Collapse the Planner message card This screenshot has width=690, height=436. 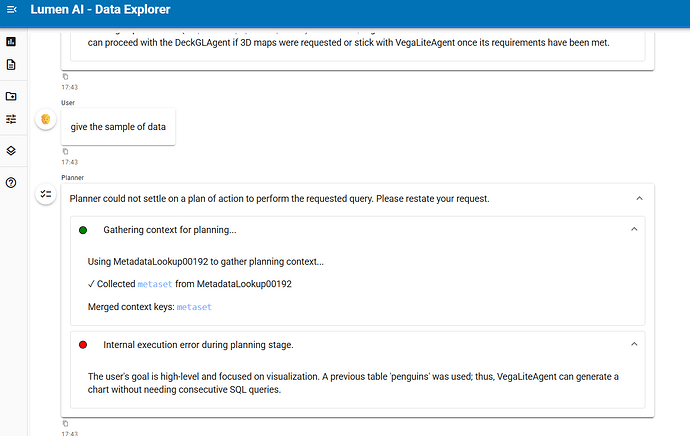pyautogui.click(x=639, y=199)
